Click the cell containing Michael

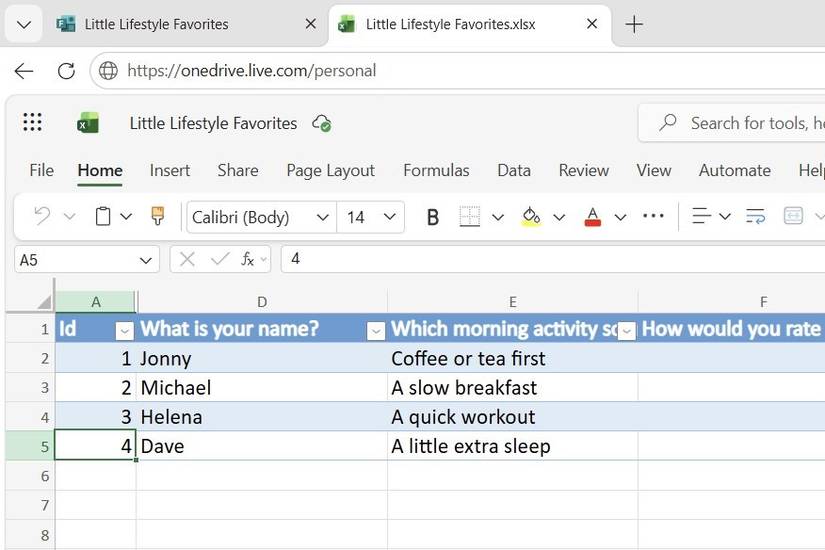261,388
